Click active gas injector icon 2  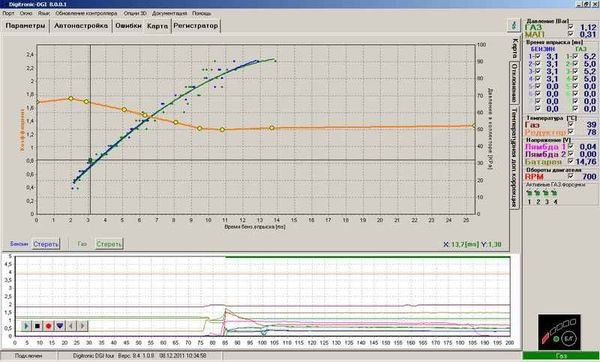pos(538,194)
